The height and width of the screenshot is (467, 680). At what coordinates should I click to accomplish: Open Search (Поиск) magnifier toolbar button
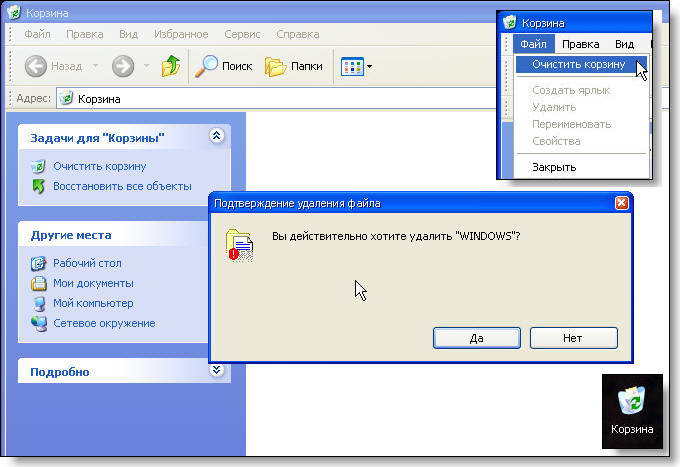click(x=223, y=66)
